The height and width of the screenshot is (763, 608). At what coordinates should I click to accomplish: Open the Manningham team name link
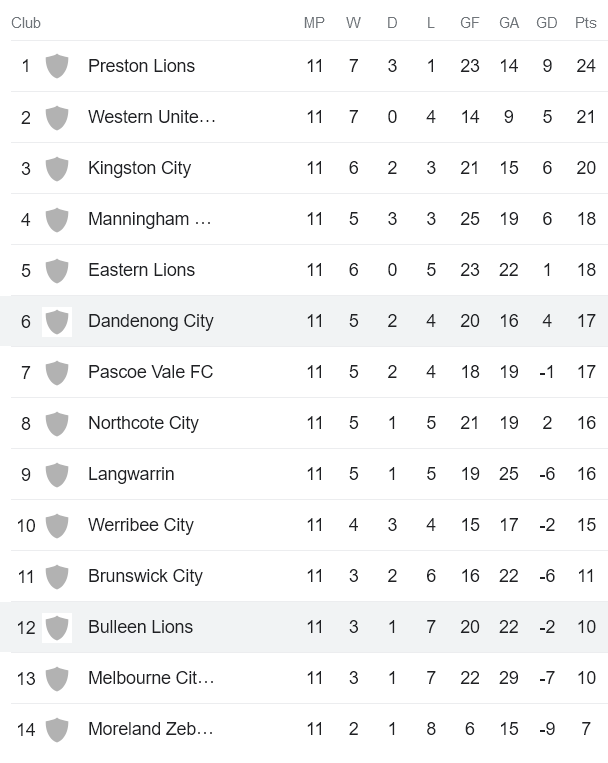coord(150,219)
